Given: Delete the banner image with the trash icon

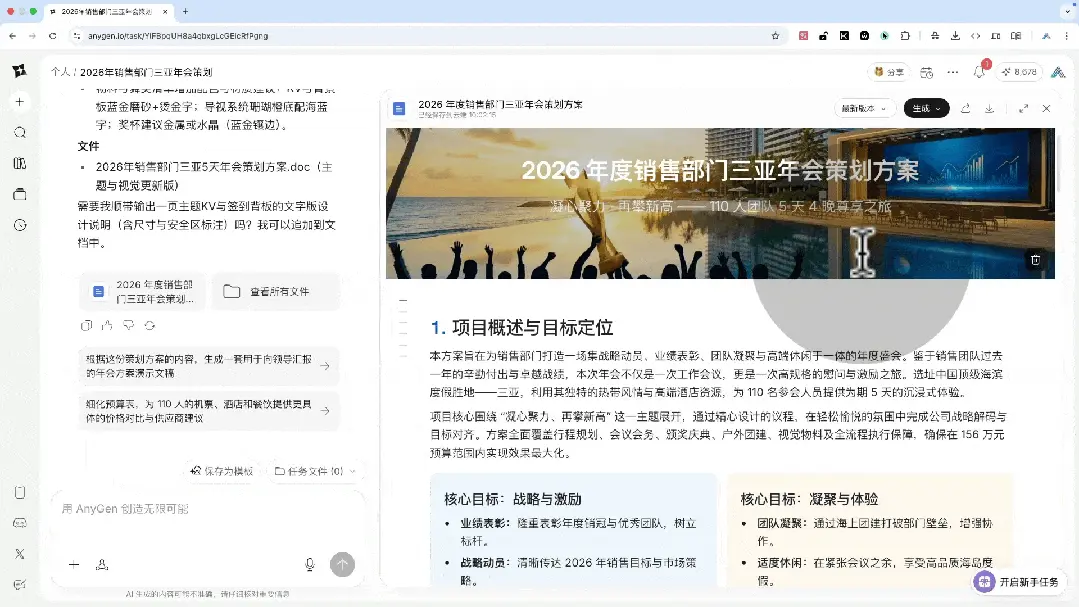Looking at the screenshot, I should (1035, 258).
